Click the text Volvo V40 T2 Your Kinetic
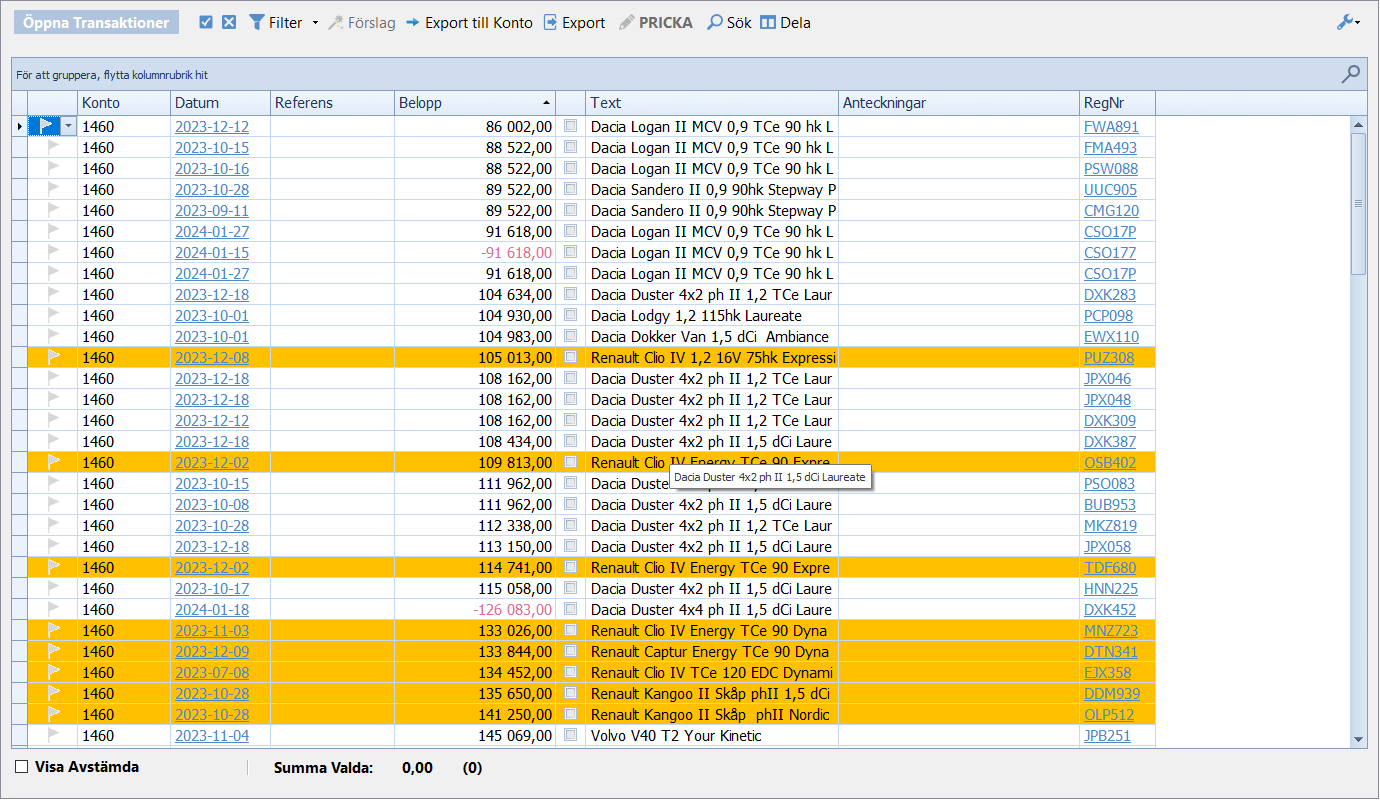Screen dimensions: 1380x800 [x=676, y=736]
